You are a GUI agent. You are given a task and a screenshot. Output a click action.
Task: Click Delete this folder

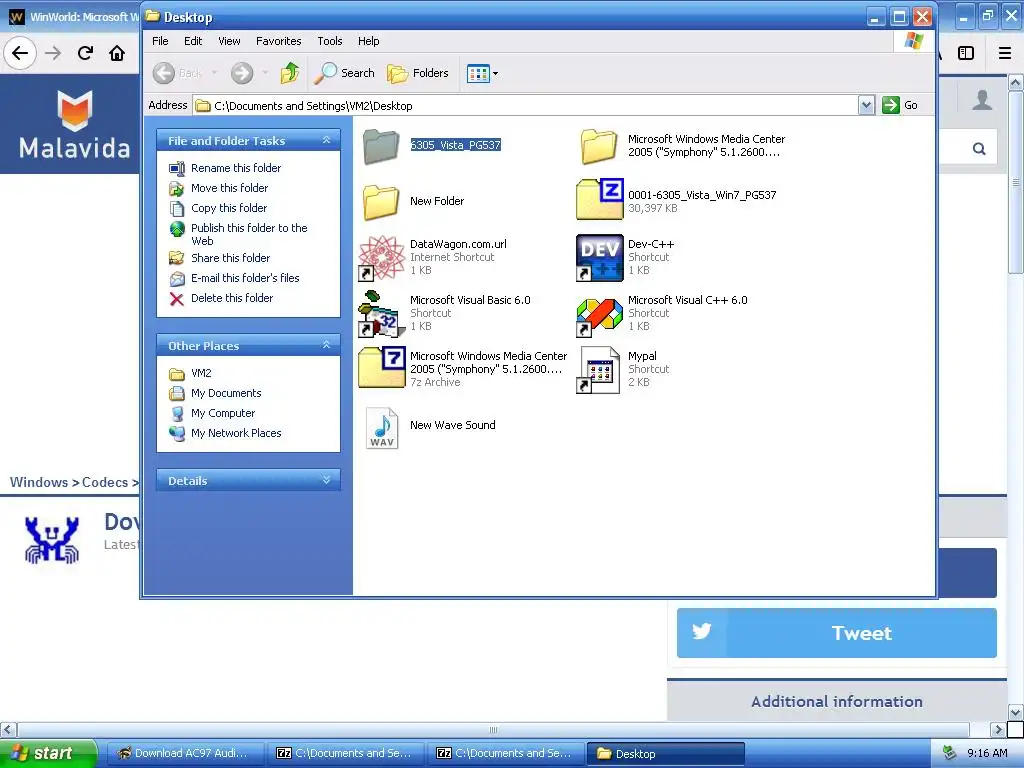(x=221, y=298)
